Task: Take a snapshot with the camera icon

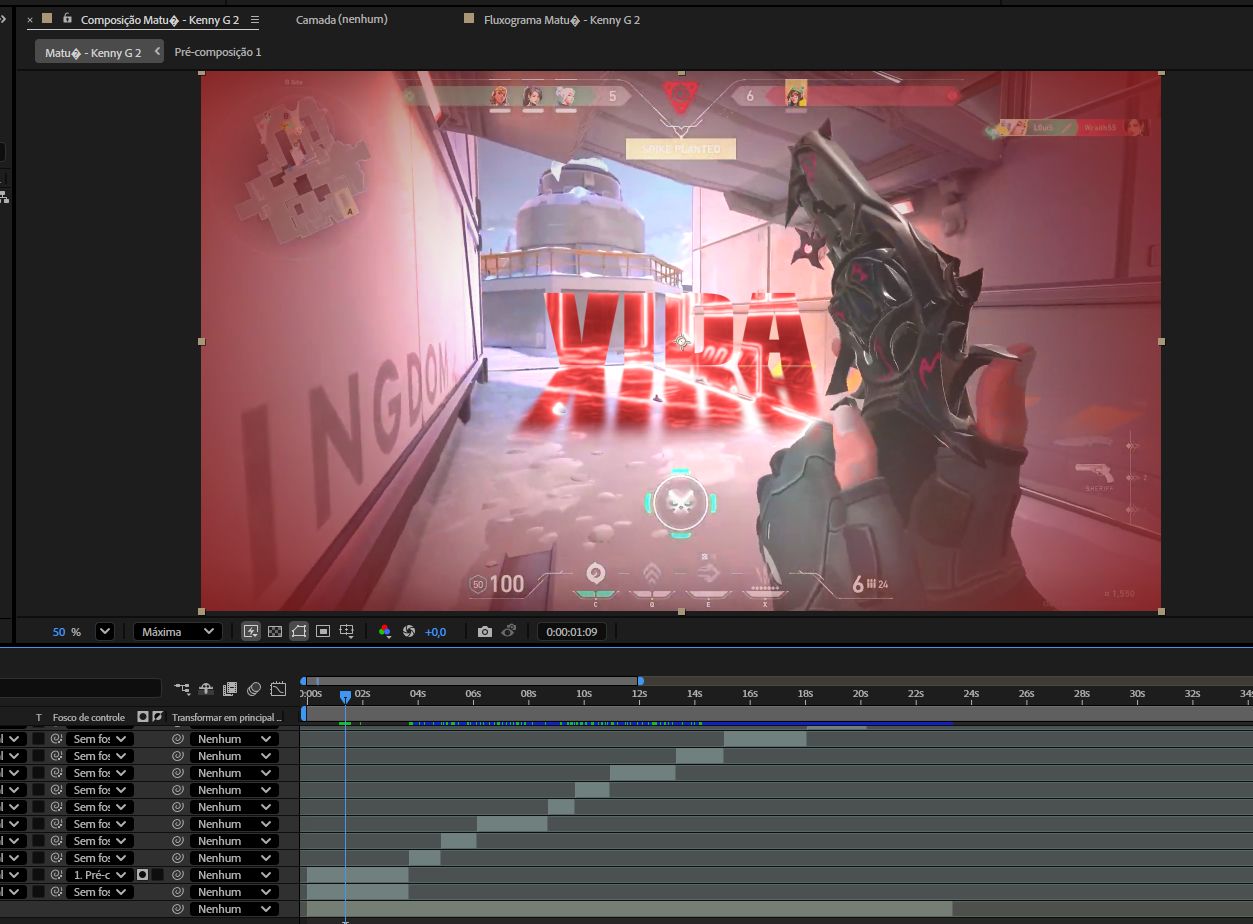Action: point(485,631)
